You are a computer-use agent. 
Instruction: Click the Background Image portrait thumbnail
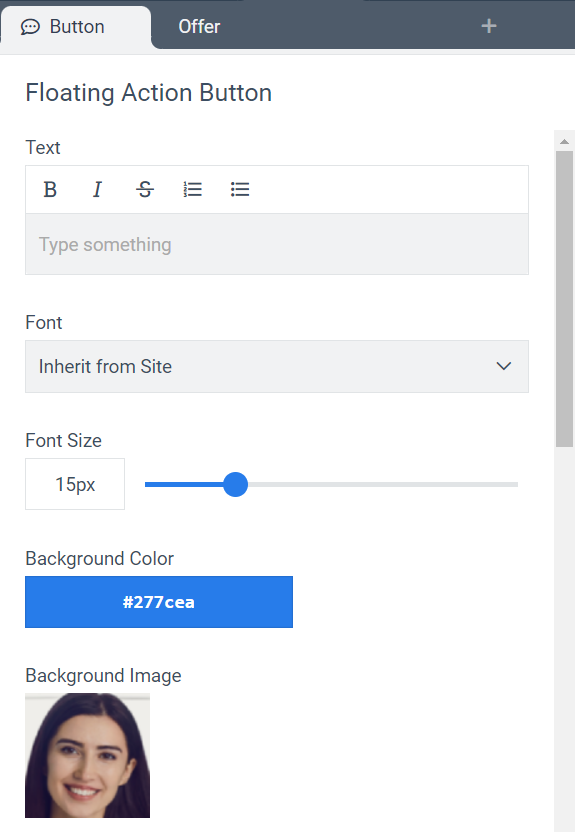pyautogui.click(x=88, y=756)
